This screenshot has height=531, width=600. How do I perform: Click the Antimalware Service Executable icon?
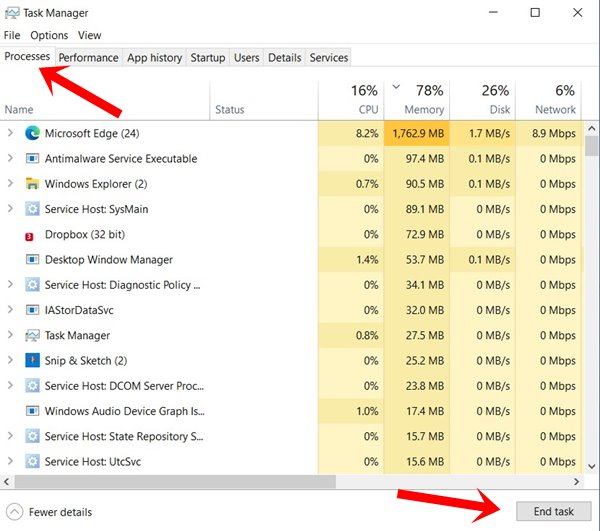pos(33,158)
